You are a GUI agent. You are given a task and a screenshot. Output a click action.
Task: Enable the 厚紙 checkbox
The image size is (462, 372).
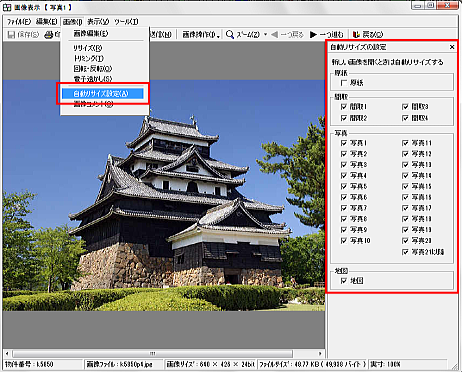344,83
